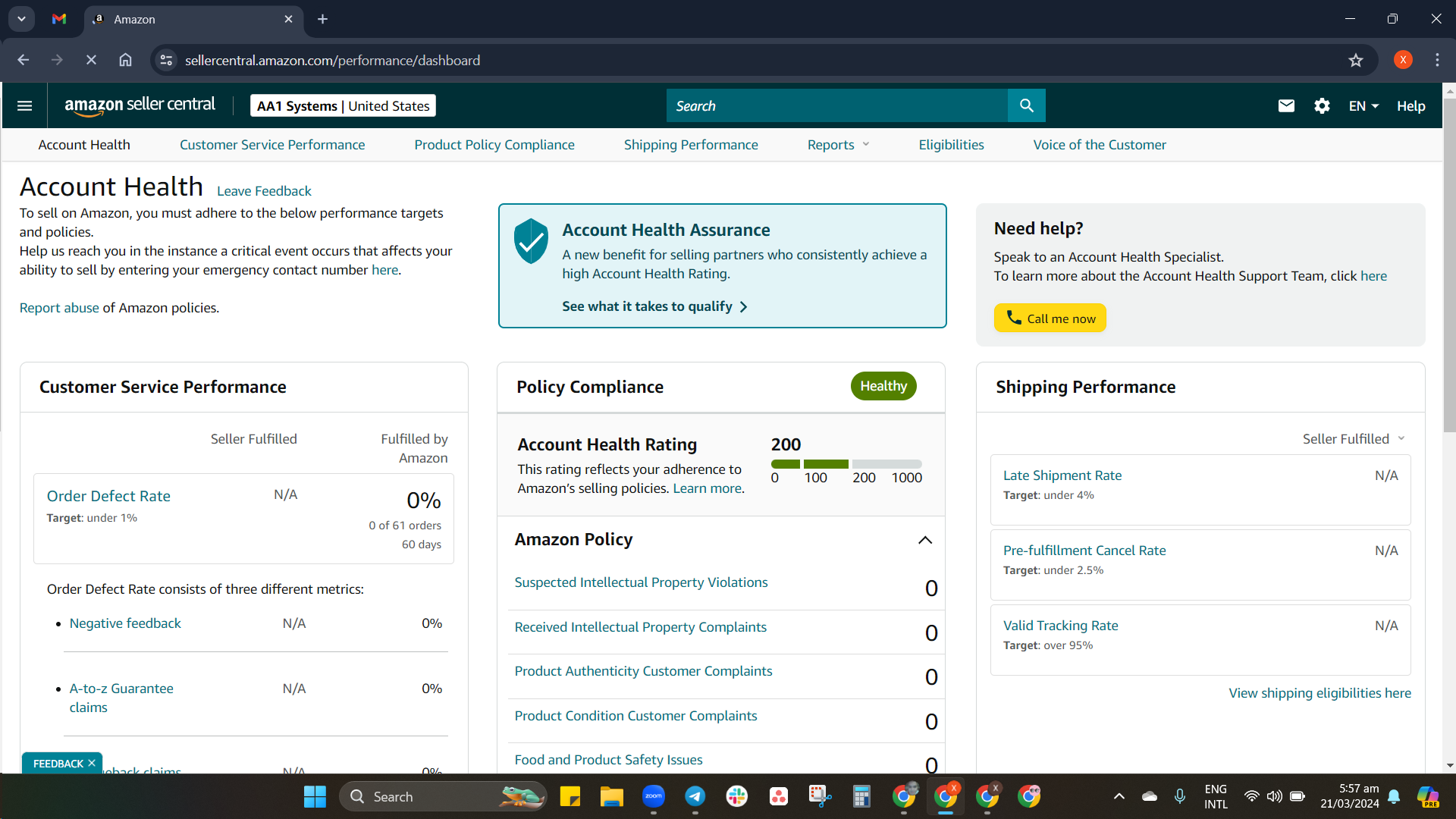Open the Negative feedback link
The width and height of the screenshot is (1456, 819).
(125, 623)
